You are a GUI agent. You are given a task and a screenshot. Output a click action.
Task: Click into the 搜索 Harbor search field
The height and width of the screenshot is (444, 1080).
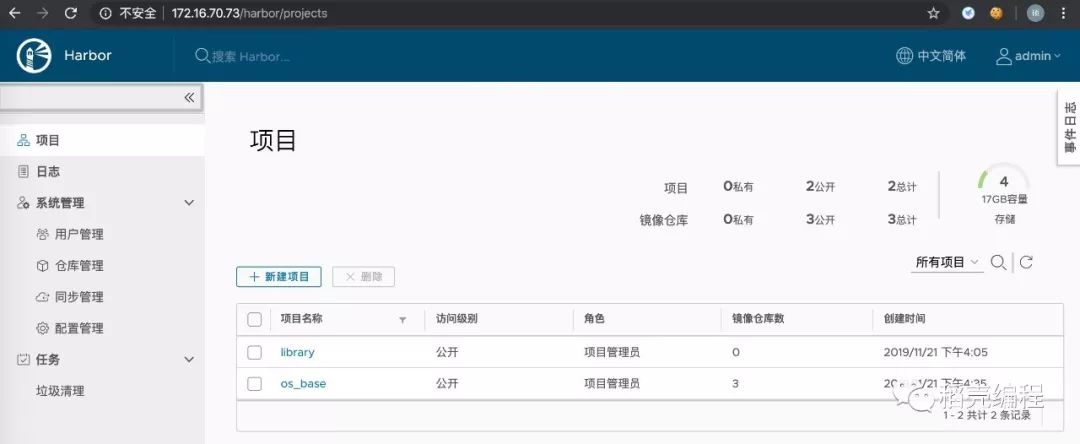251,56
